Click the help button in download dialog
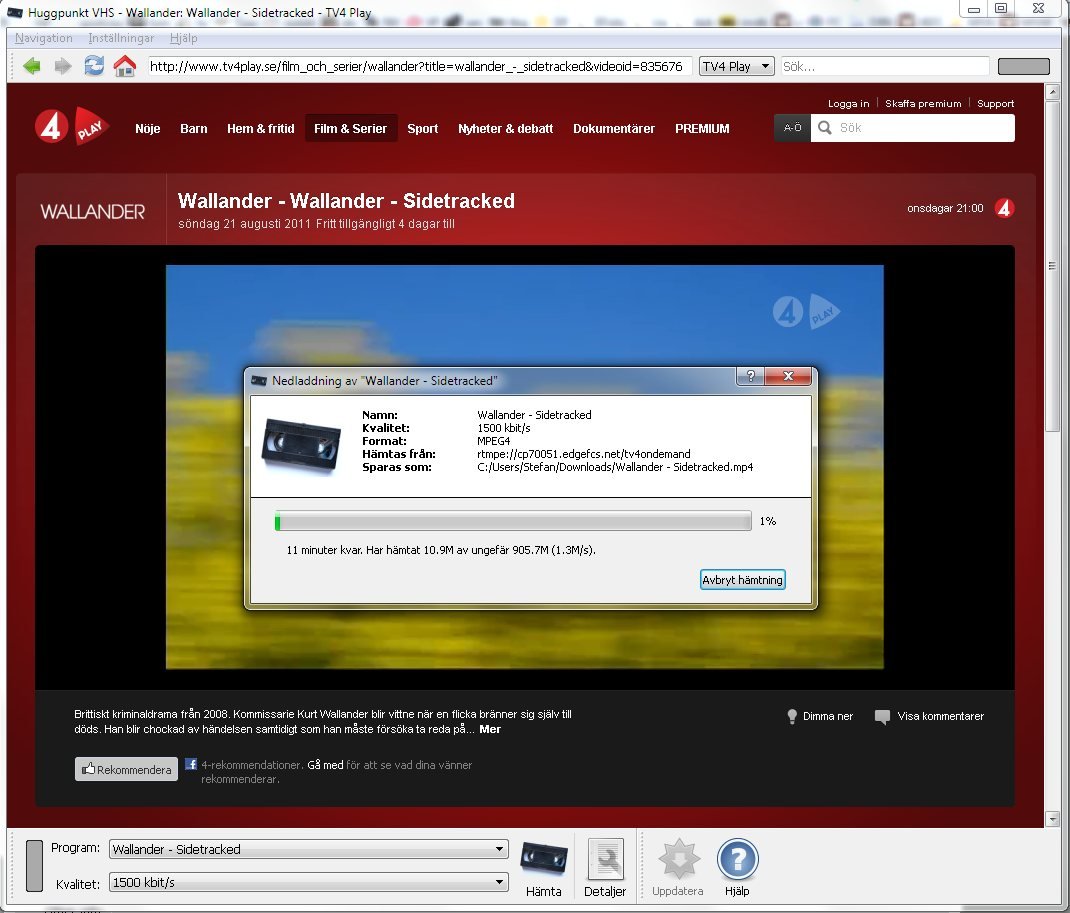1070x913 pixels. point(751,376)
